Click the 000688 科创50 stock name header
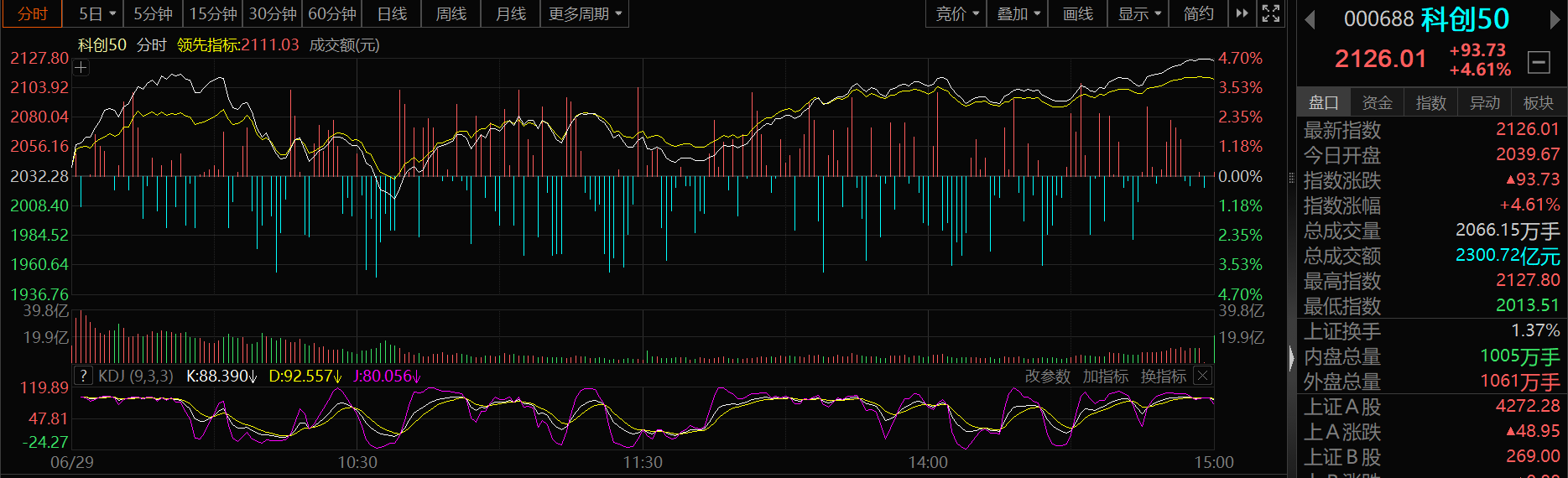This screenshot has height=478, width=1568. point(1426,18)
